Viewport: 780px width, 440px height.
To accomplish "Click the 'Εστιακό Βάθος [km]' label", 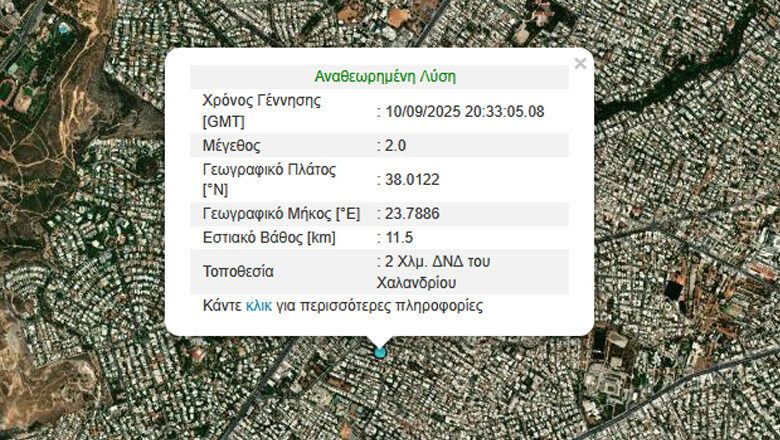I will 268,238.
